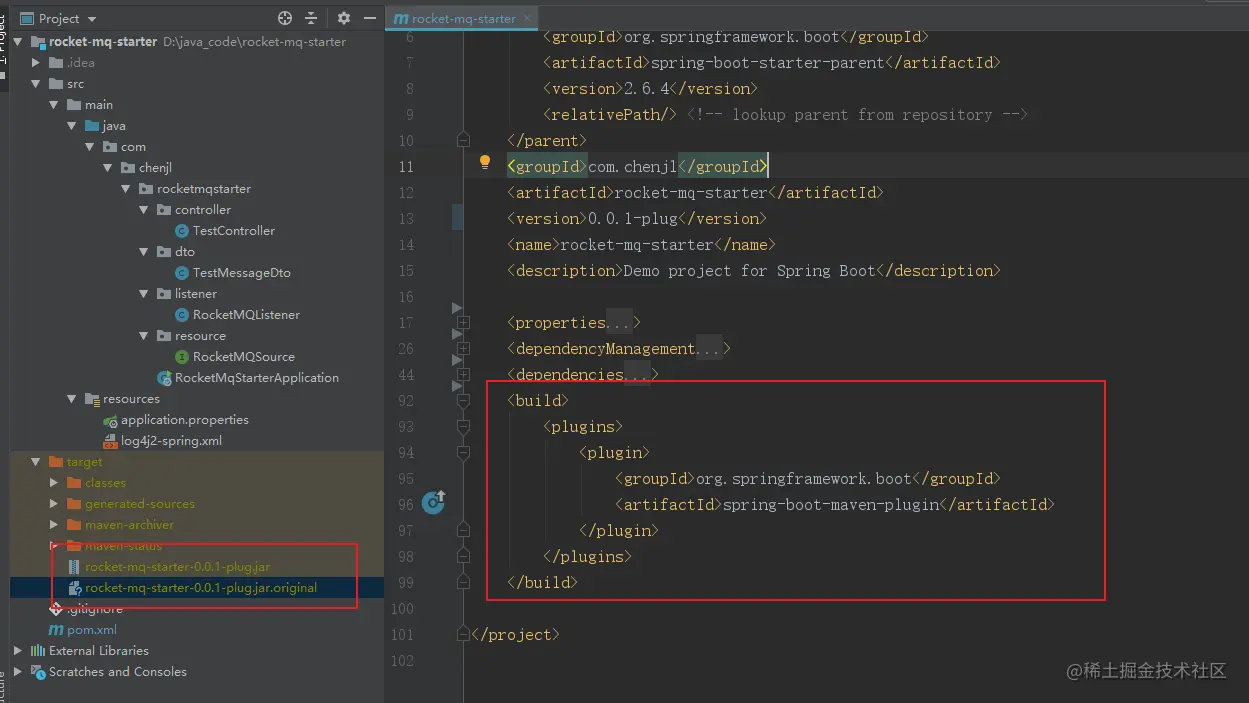
Task: Click the jar archive icon for rocket-mq-starter-0.0.1-plug.jar
Action: tap(74, 567)
